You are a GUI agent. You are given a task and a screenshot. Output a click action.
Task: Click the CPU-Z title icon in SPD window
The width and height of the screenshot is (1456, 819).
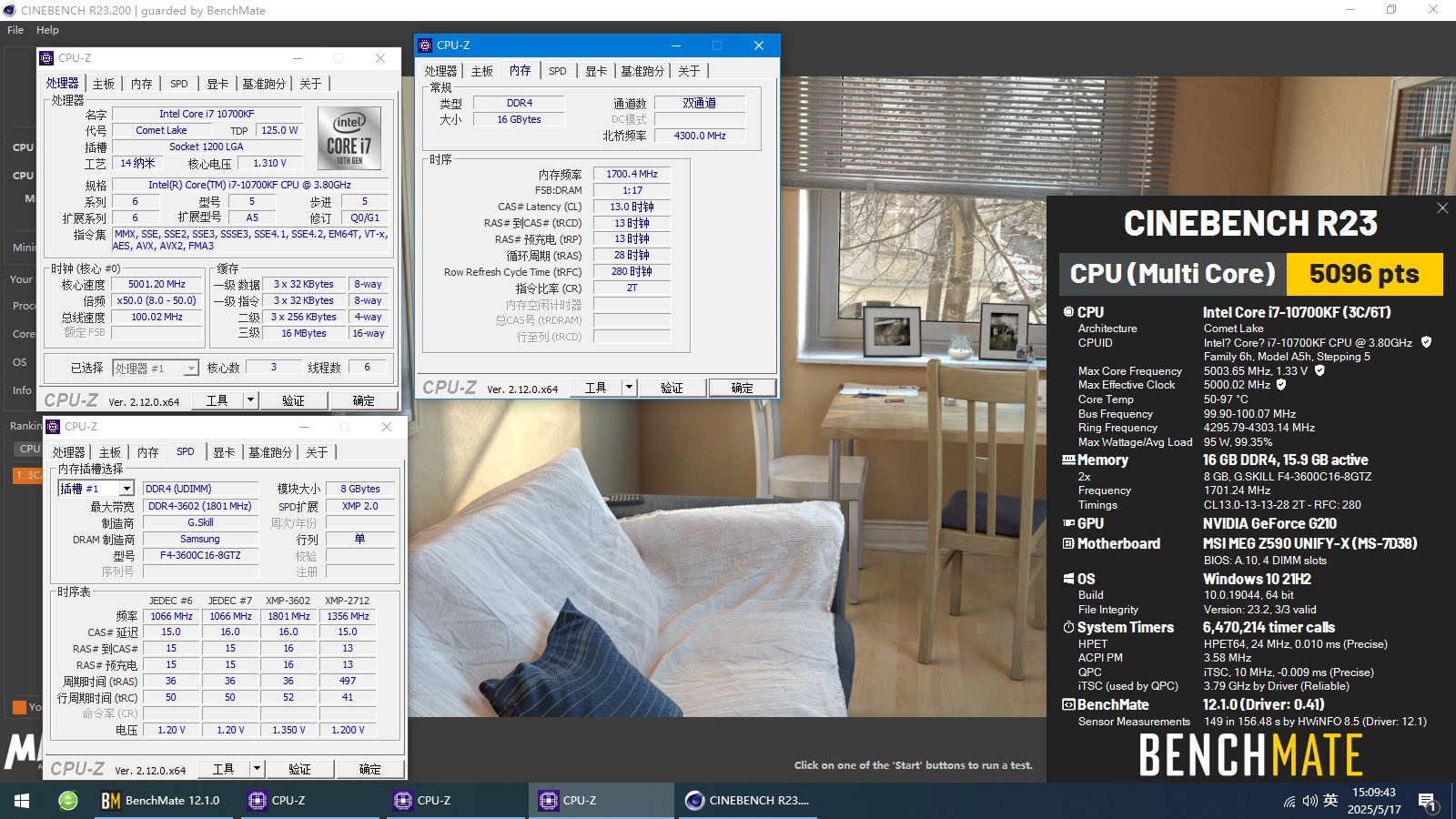pos(53,427)
